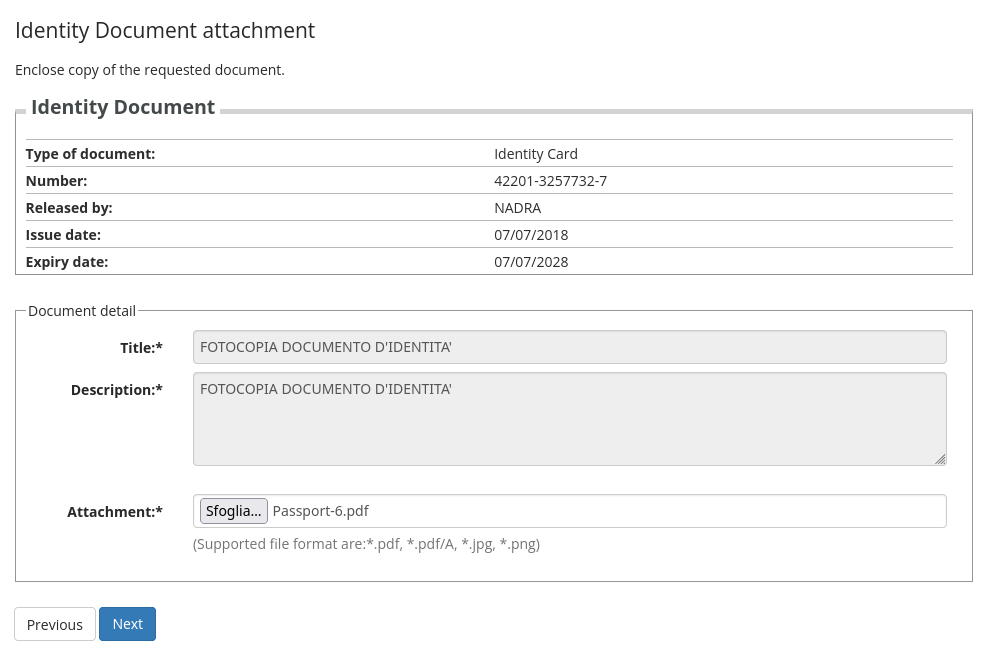Click the Description field label
This screenshot has width=988, height=649.
point(116,389)
